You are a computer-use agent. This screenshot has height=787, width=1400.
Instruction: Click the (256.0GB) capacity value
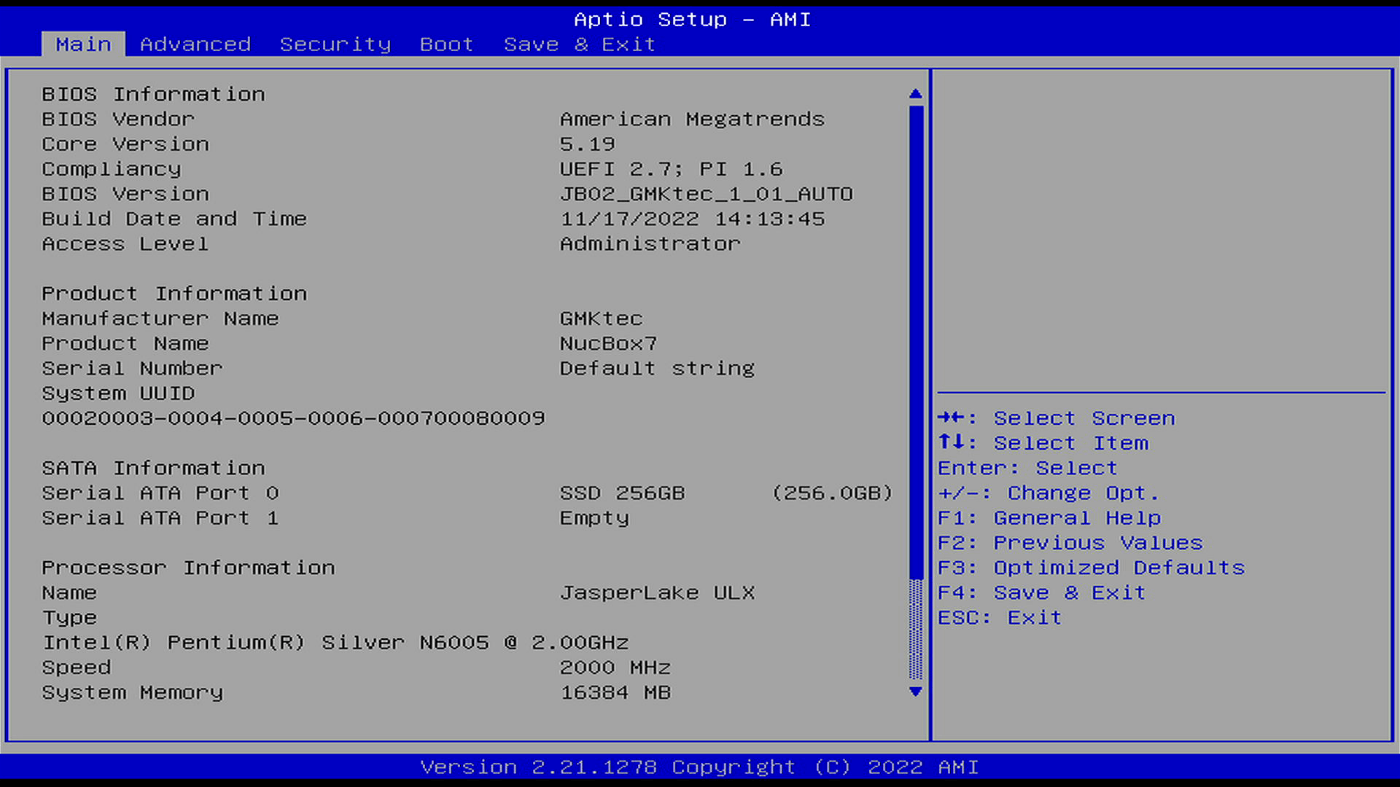pos(832,493)
